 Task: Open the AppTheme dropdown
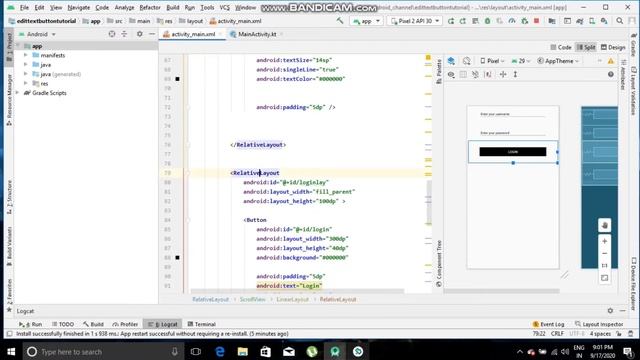pos(558,61)
